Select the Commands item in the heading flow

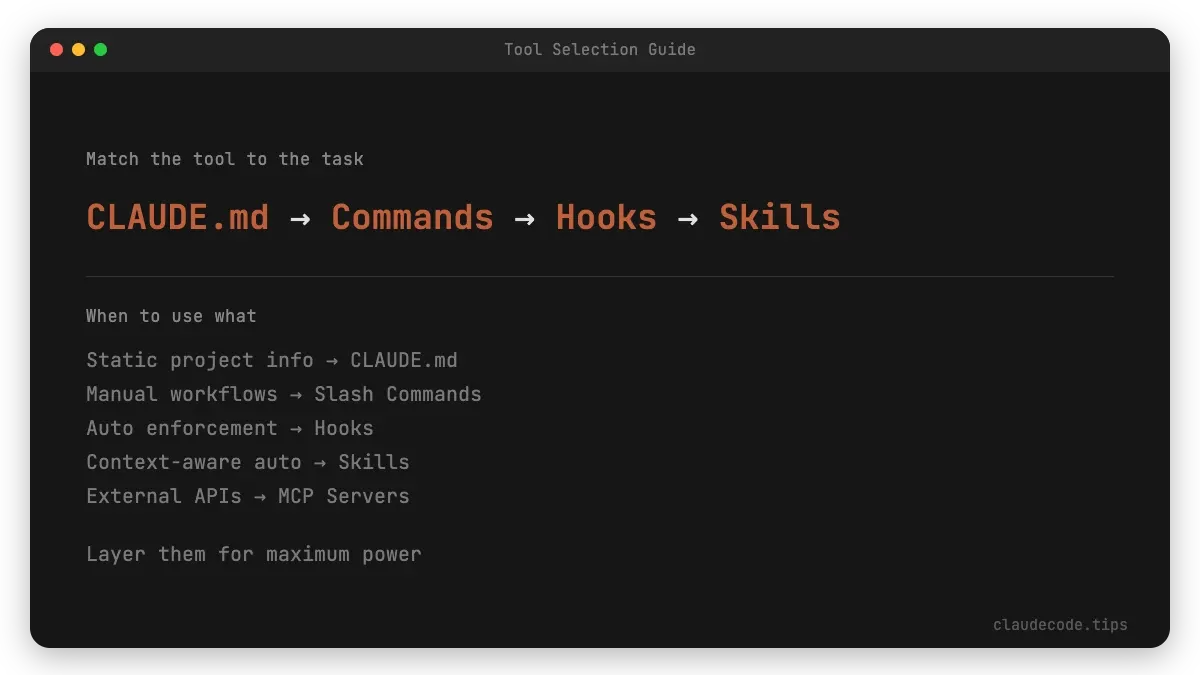[412, 217]
